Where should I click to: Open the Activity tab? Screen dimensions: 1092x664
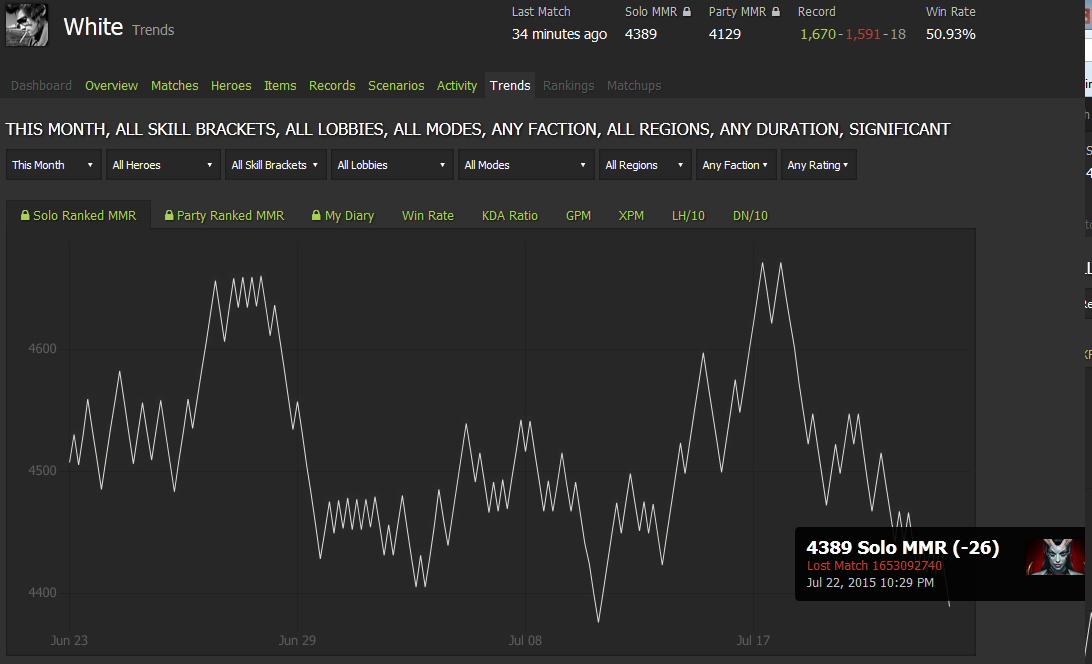457,86
